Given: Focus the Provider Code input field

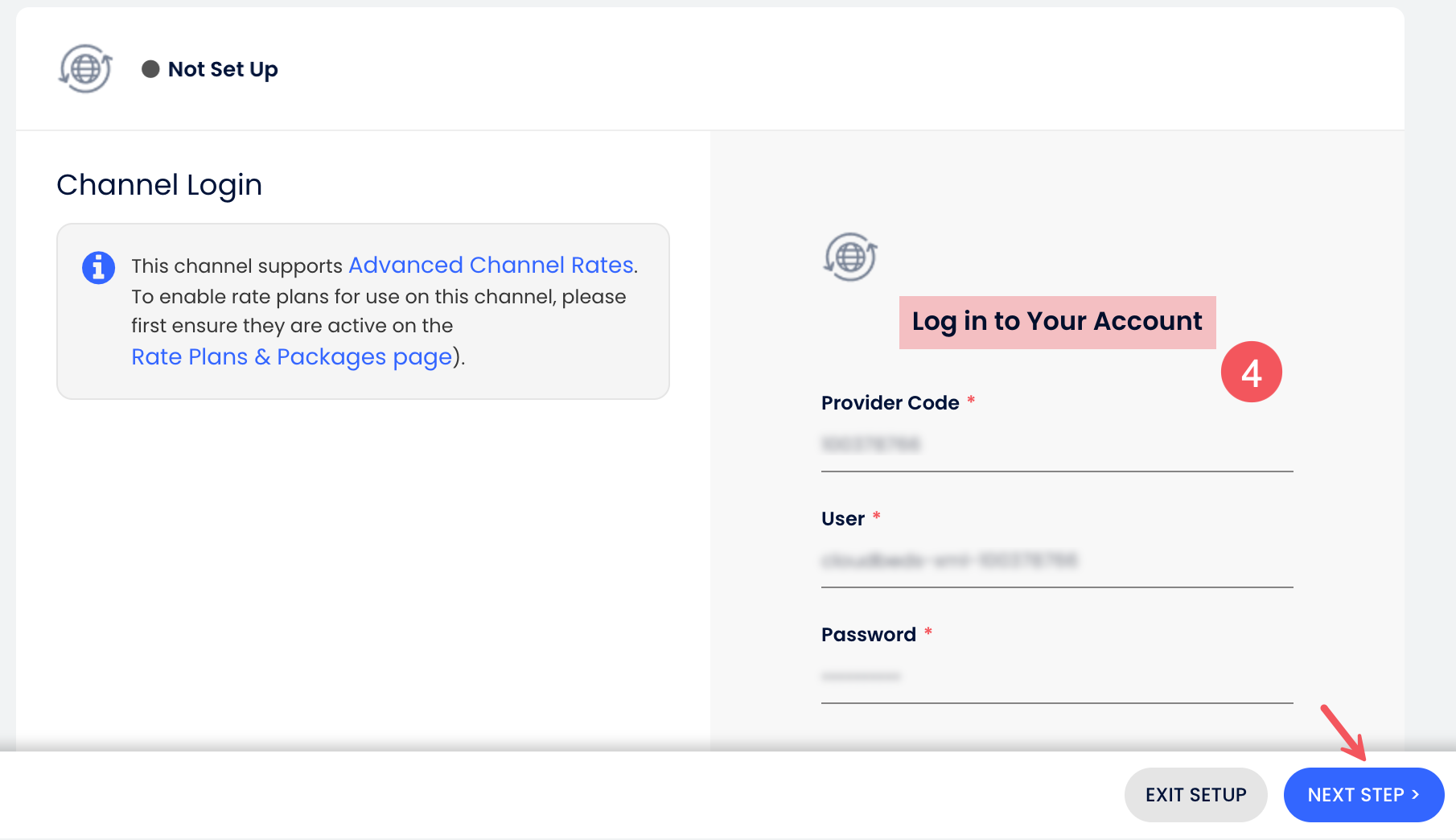Looking at the screenshot, I should (x=1056, y=444).
